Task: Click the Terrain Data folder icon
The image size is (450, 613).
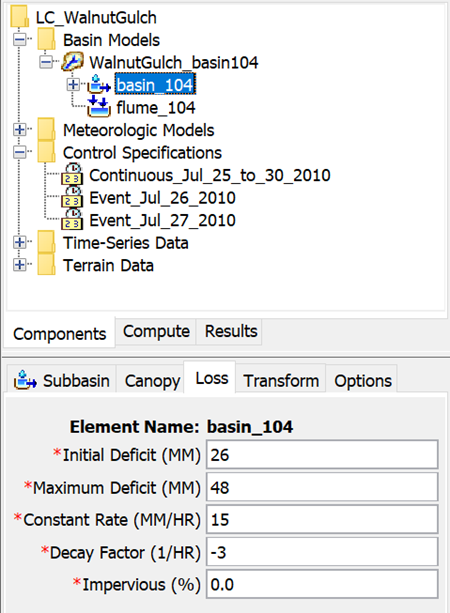Action: [x=47, y=265]
